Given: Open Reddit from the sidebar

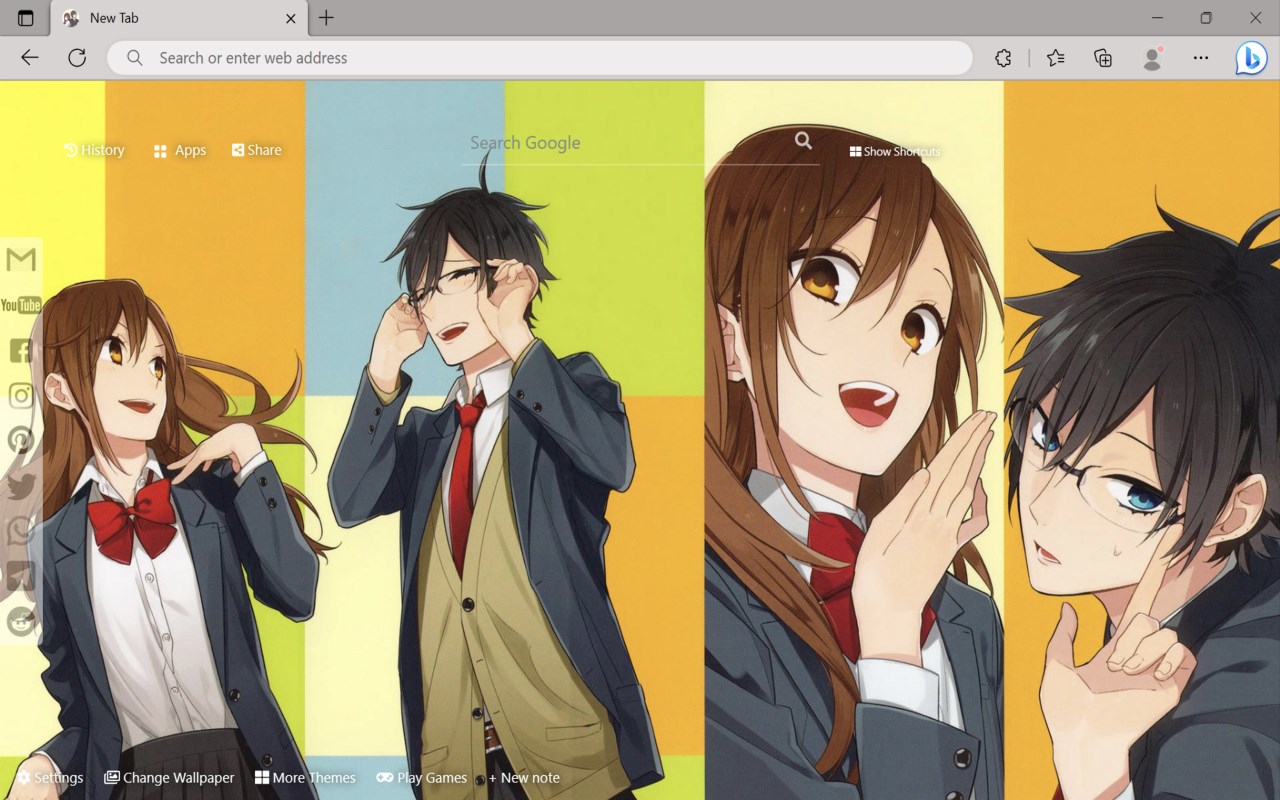Looking at the screenshot, I should coord(21,621).
